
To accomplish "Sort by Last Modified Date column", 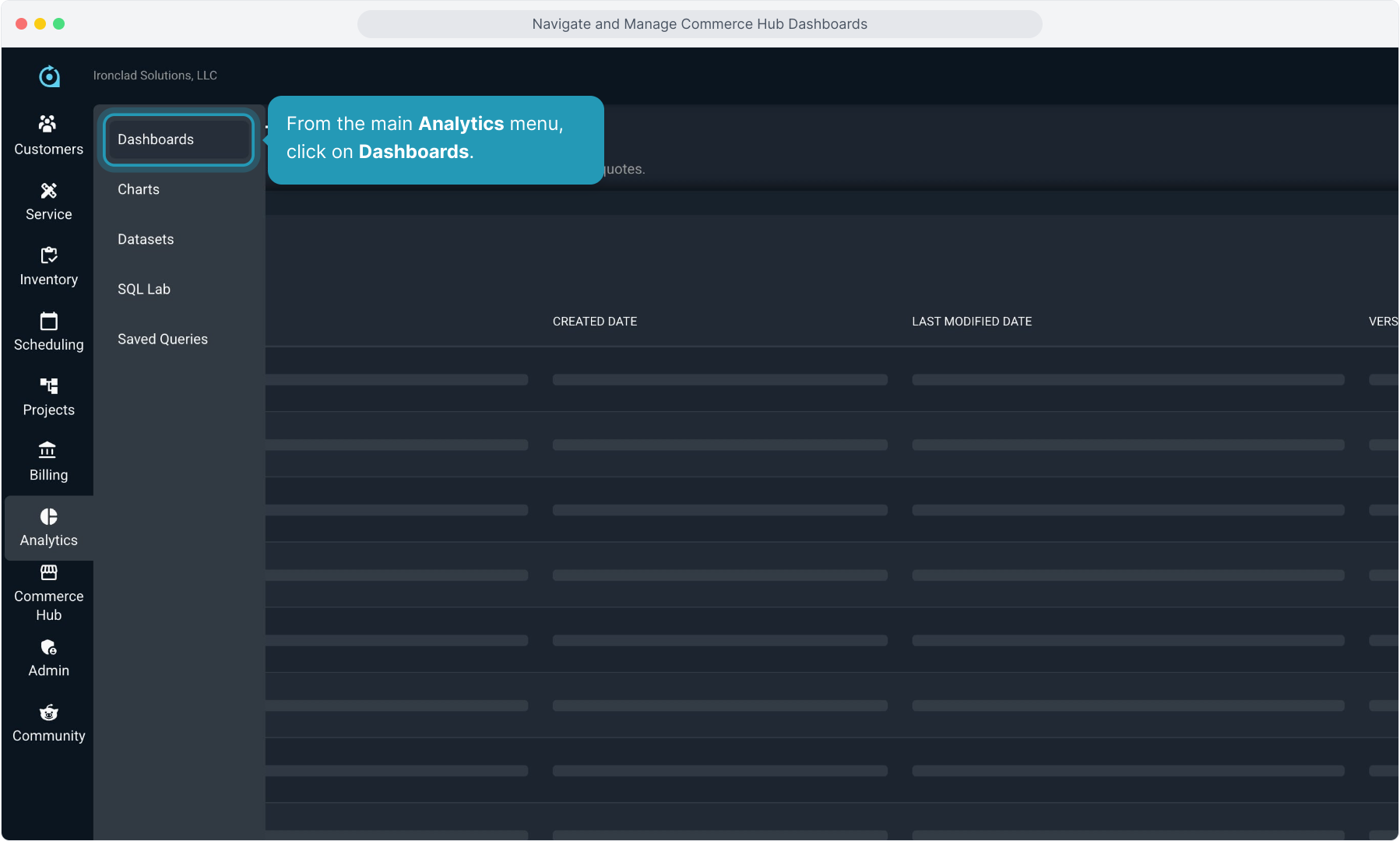I will 972,322.
